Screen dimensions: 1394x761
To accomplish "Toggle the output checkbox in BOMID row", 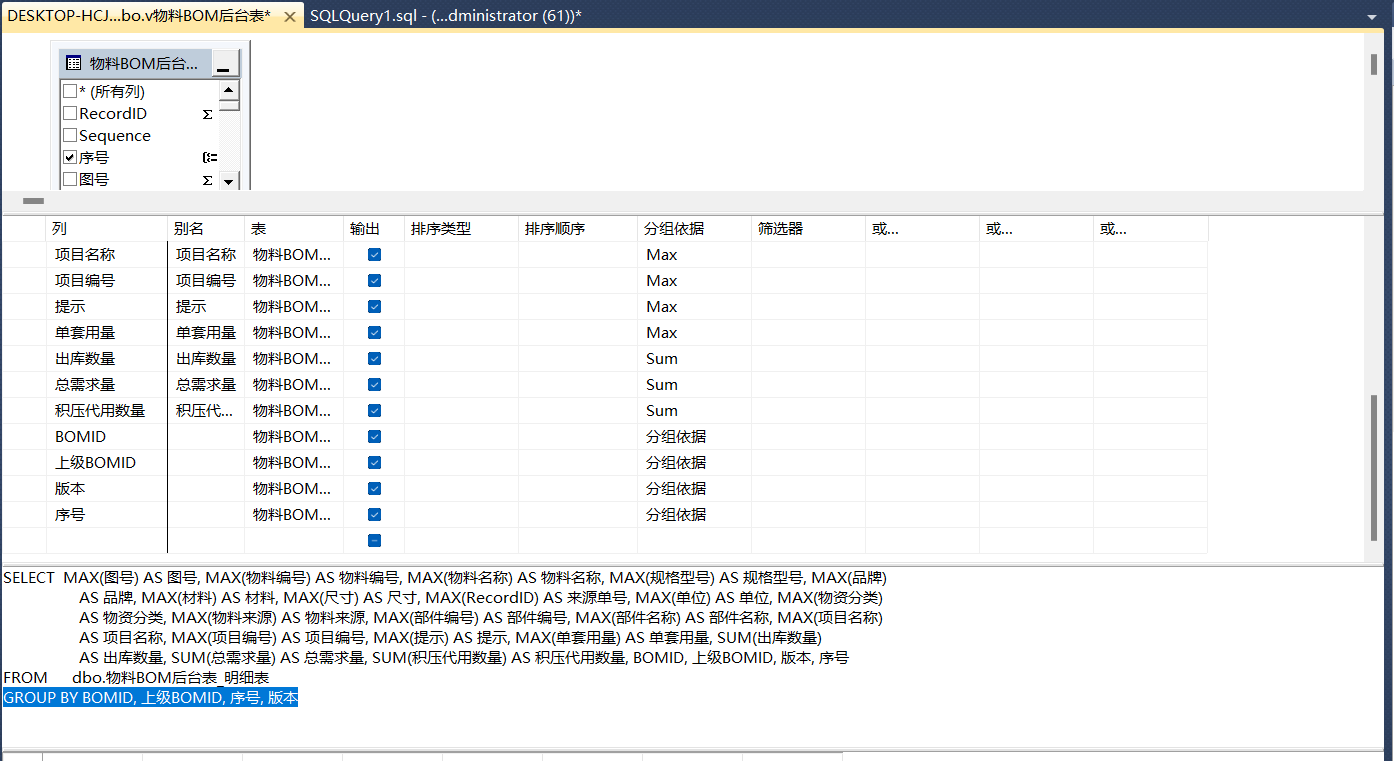I will click(374, 437).
